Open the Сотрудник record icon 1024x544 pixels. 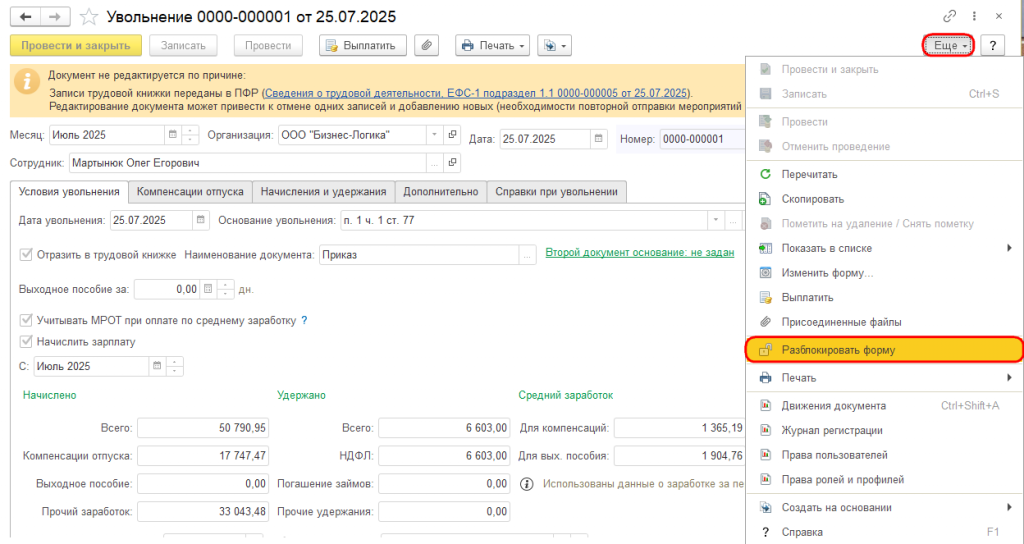click(452, 163)
